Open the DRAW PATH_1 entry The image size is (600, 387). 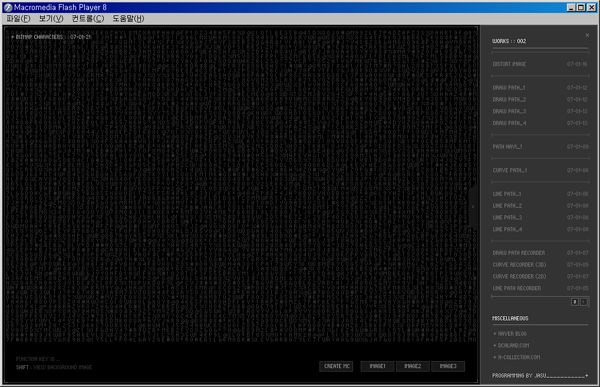[540, 88]
